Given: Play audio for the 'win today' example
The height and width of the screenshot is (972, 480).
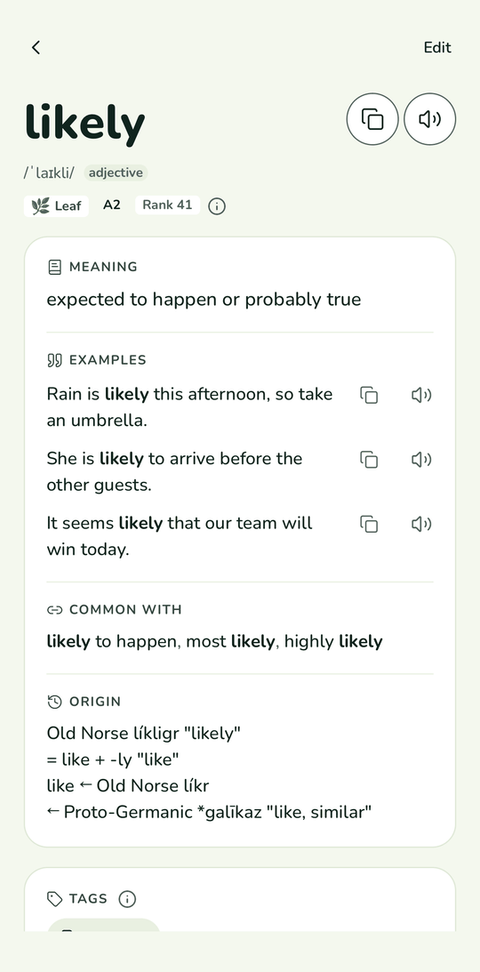Looking at the screenshot, I should [421, 524].
